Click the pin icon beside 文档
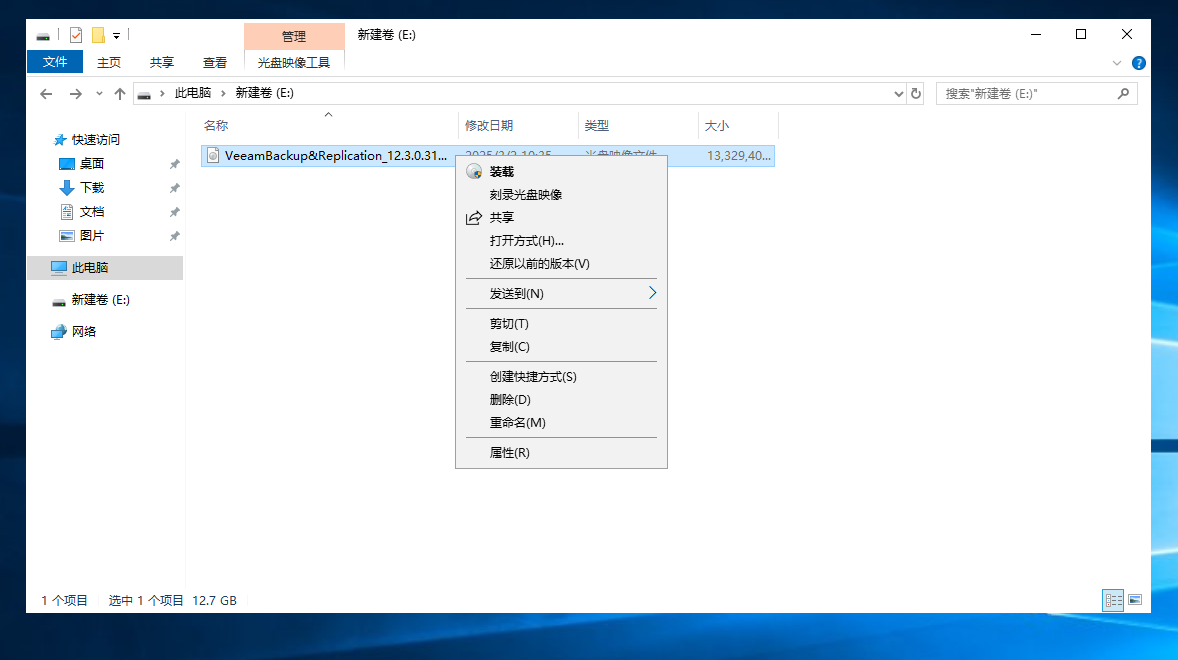Screen dimensions: 1178x660 pyautogui.click(x=174, y=212)
